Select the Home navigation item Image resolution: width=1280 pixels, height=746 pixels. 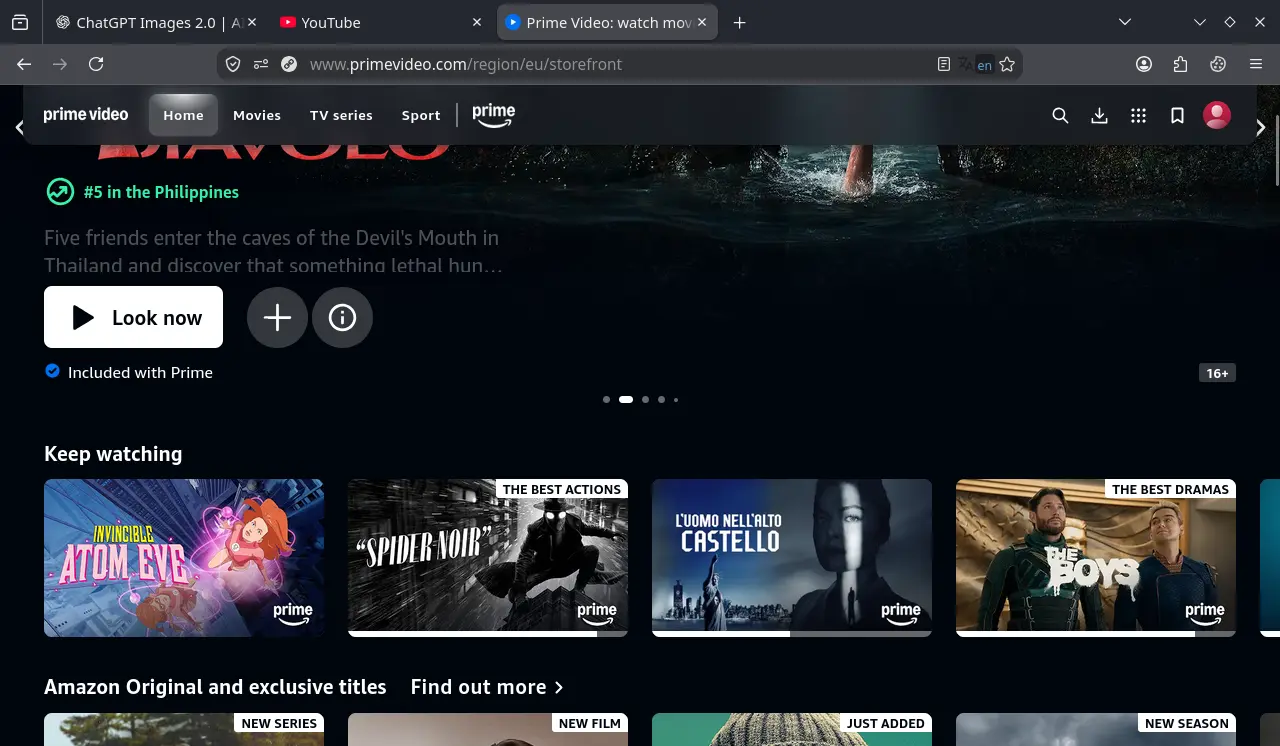coord(183,115)
